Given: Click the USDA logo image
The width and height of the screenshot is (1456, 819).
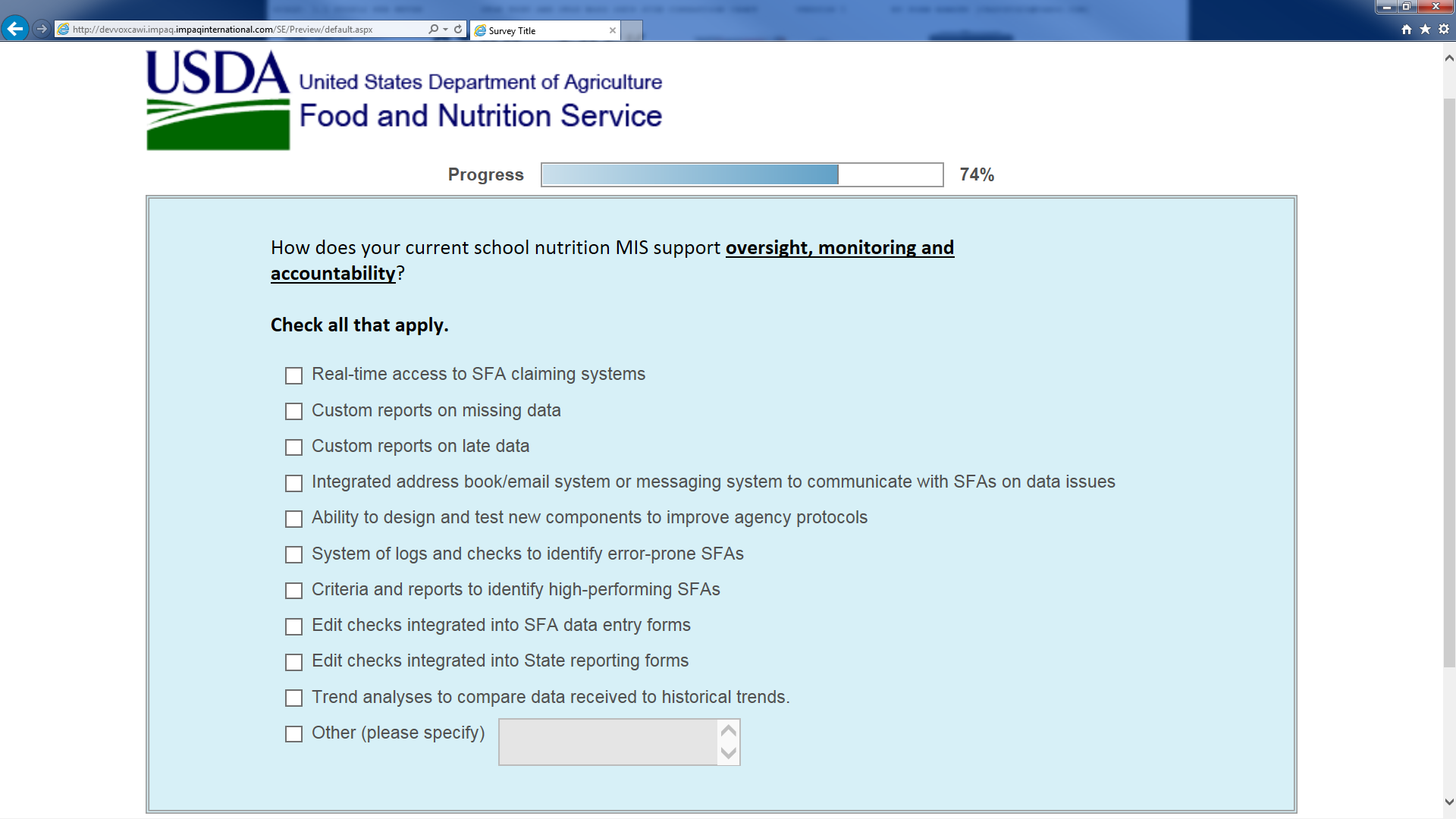Looking at the screenshot, I should pyautogui.click(x=218, y=99).
